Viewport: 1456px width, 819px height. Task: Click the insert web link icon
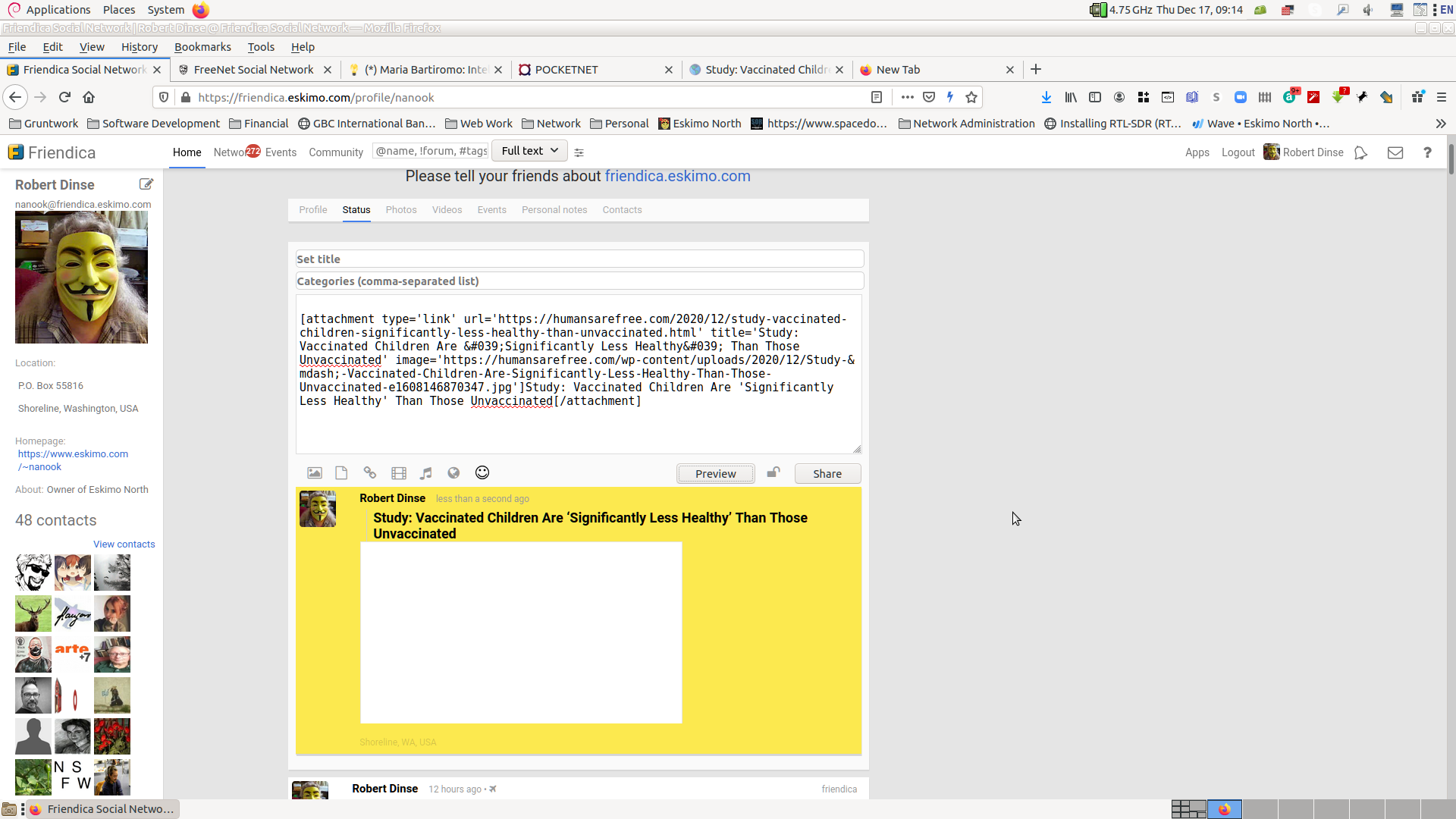coord(370,473)
